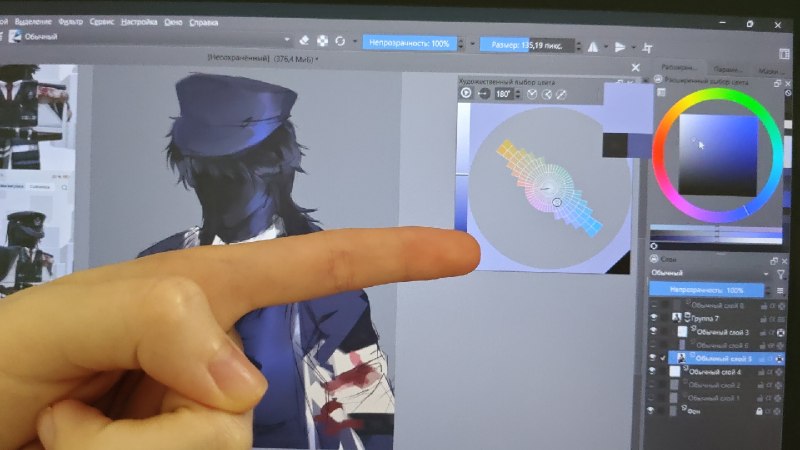Open the layer filter funnel icon
The height and width of the screenshot is (450, 800).
point(781,274)
